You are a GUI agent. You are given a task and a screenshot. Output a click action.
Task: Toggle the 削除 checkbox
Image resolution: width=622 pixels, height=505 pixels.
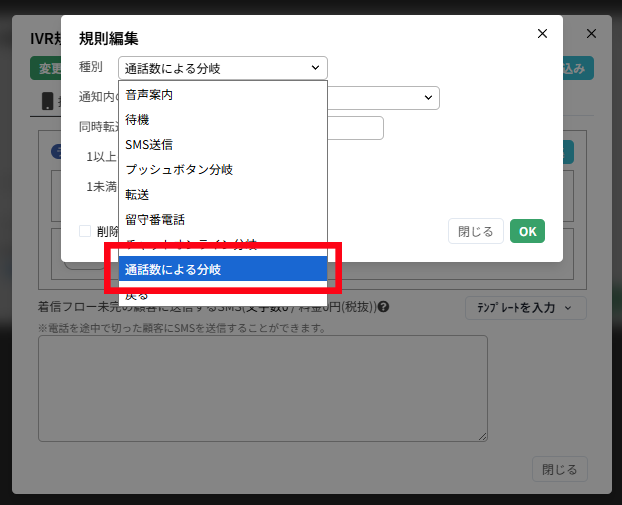tap(85, 231)
